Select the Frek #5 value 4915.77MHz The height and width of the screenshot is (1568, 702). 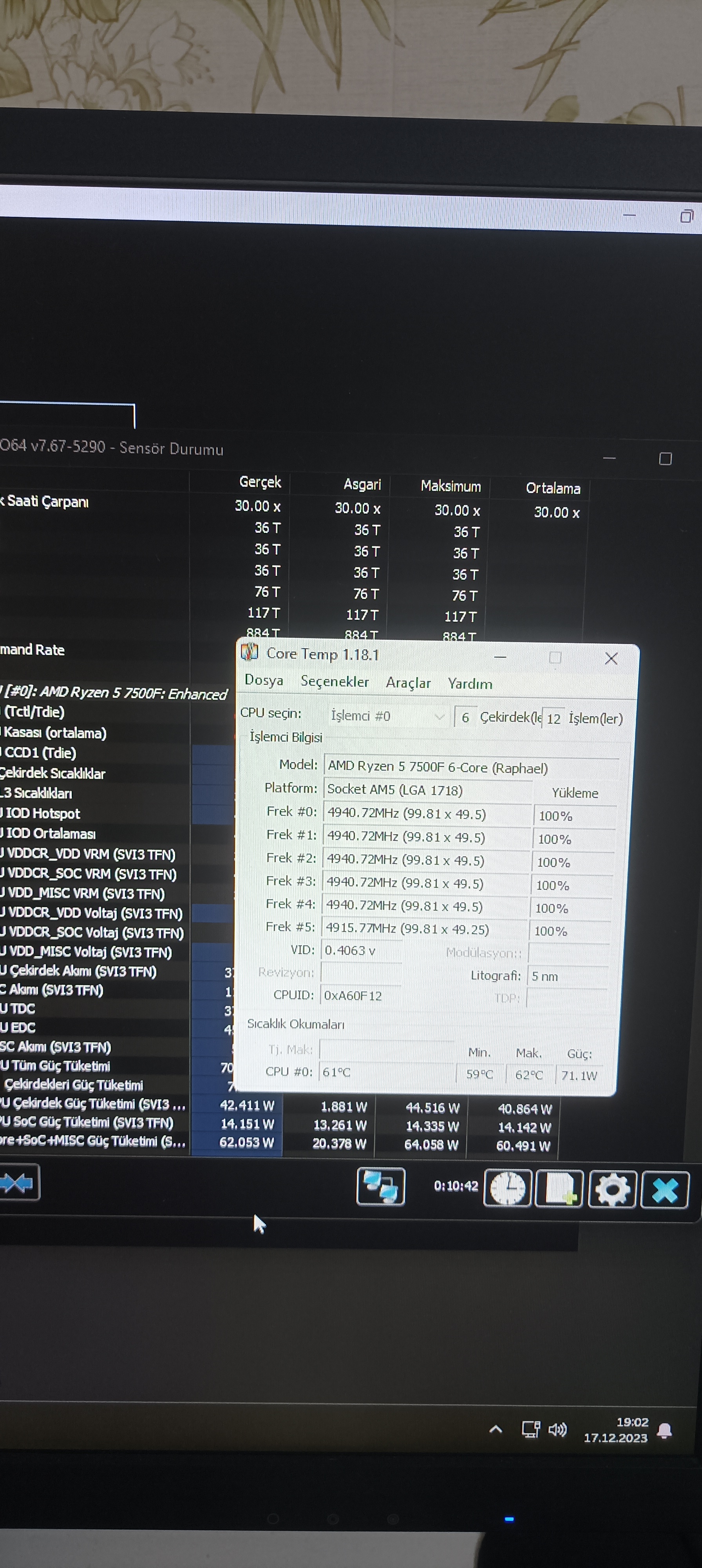tap(425, 929)
